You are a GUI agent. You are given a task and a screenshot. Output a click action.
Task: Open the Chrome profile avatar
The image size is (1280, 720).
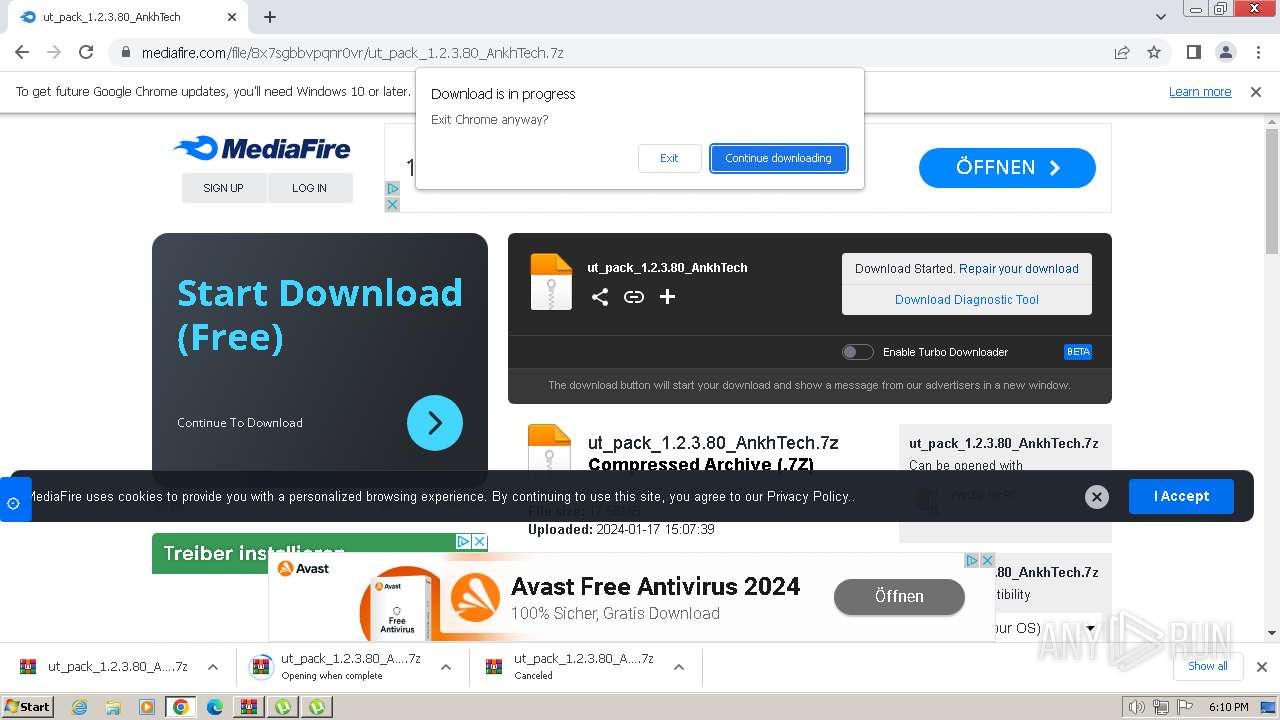(1225, 52)
